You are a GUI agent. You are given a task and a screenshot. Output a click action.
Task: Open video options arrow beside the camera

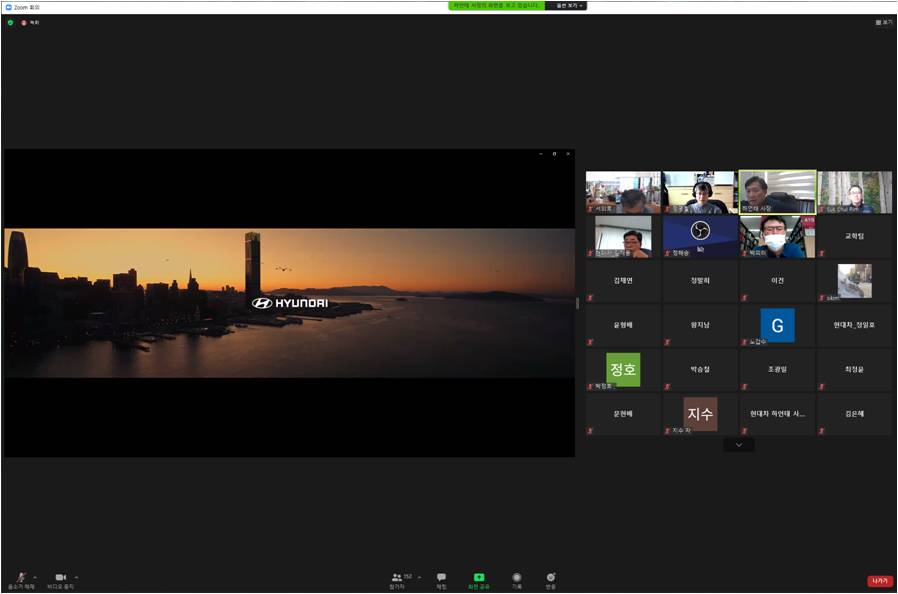point(76,577)
